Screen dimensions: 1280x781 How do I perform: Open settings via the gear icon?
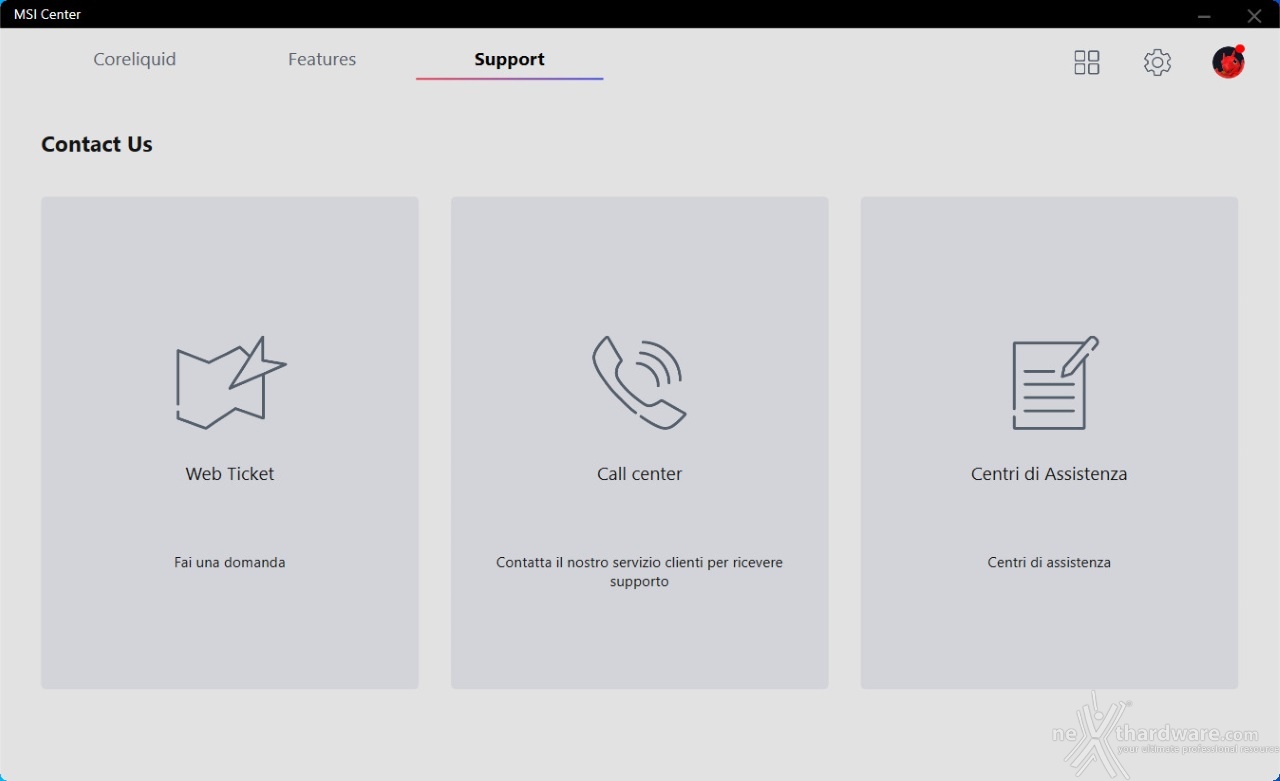[1157, 62]
